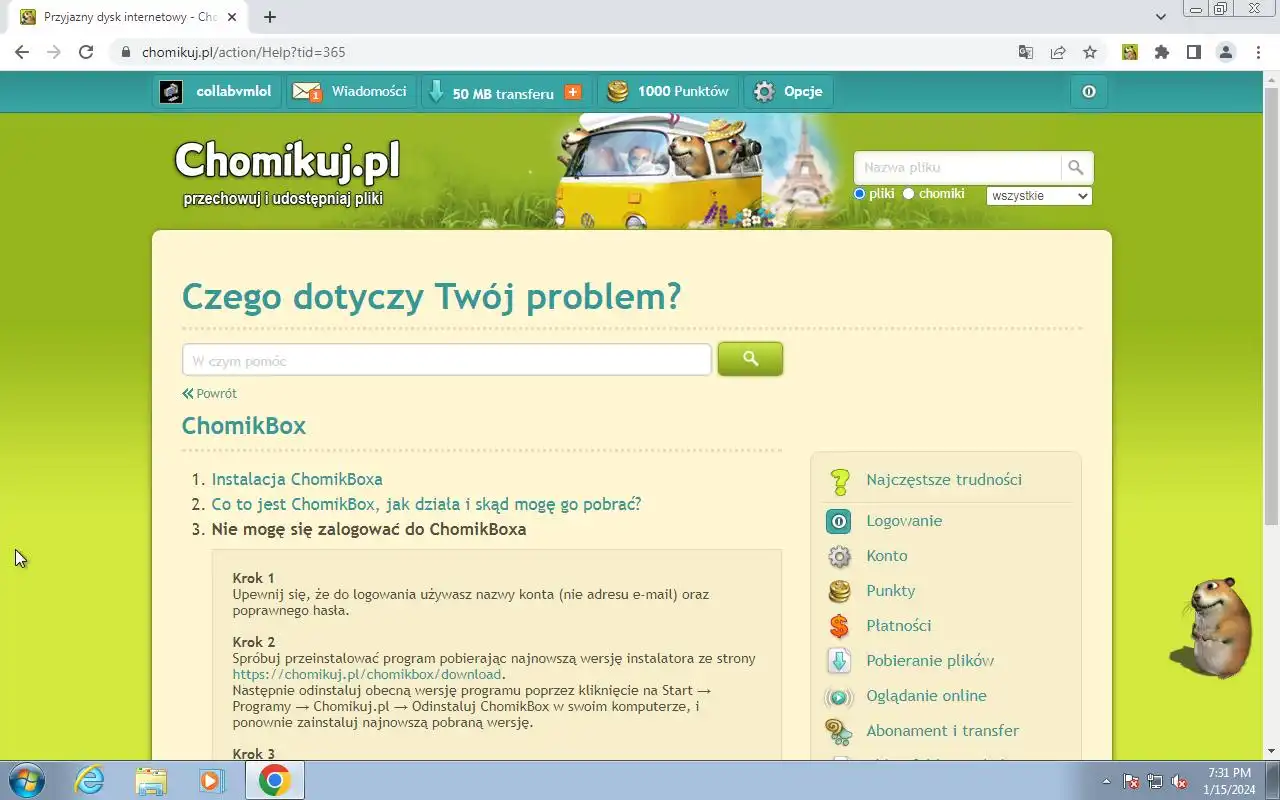Open the Chrome profile avatar
The width and height of the screenshot is (1280, 800).
point(1225,52)
